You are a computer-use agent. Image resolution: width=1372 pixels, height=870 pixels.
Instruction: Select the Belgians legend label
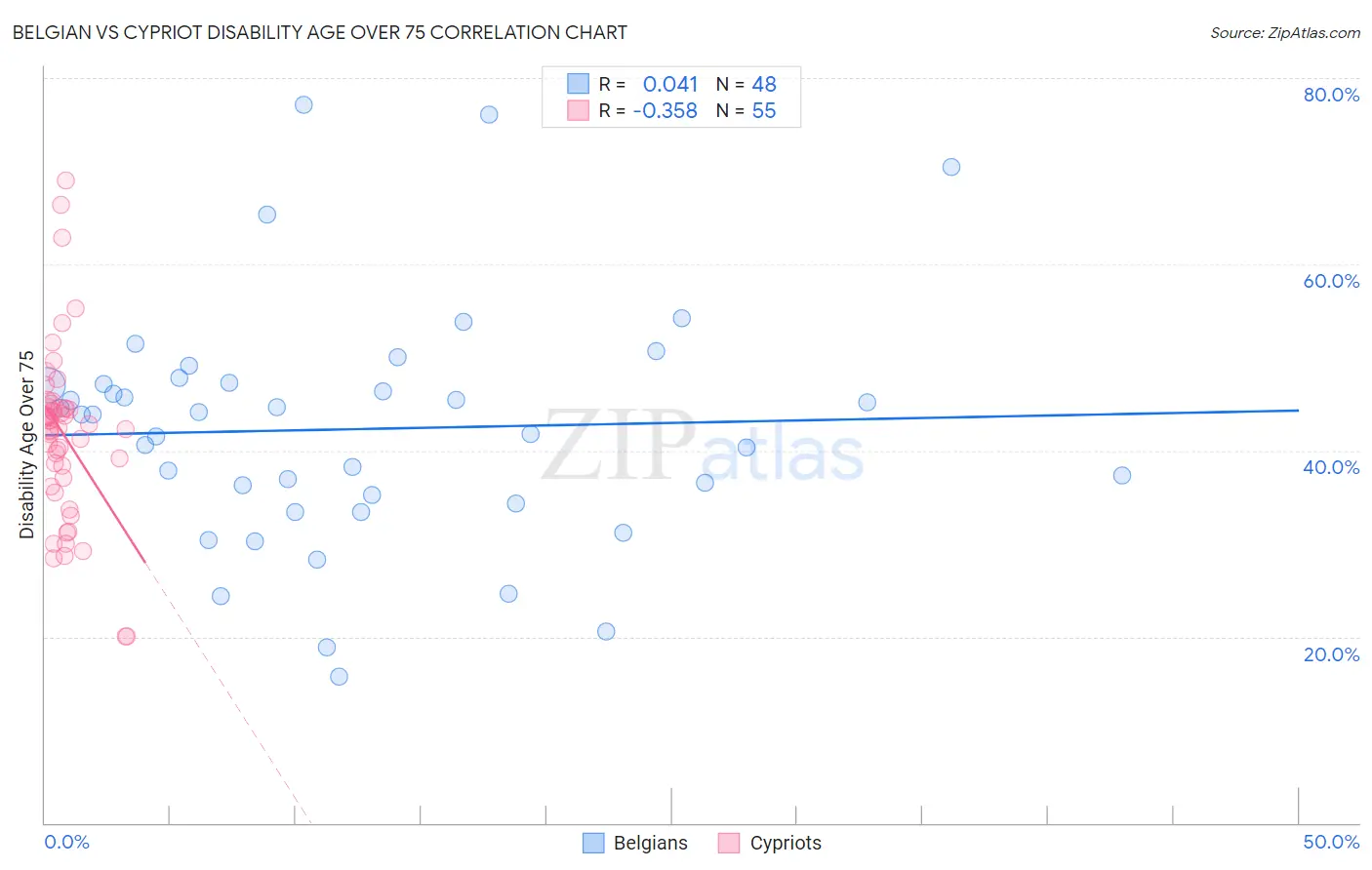651,843
